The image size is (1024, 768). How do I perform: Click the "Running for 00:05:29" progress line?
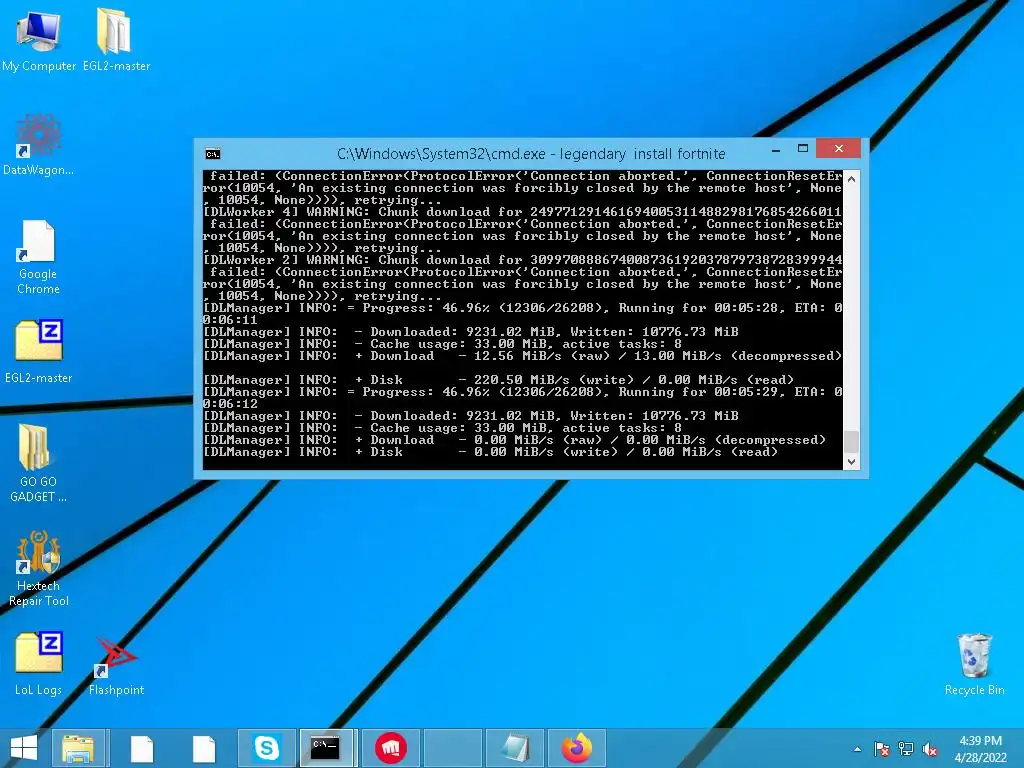(x=522, y=392)
